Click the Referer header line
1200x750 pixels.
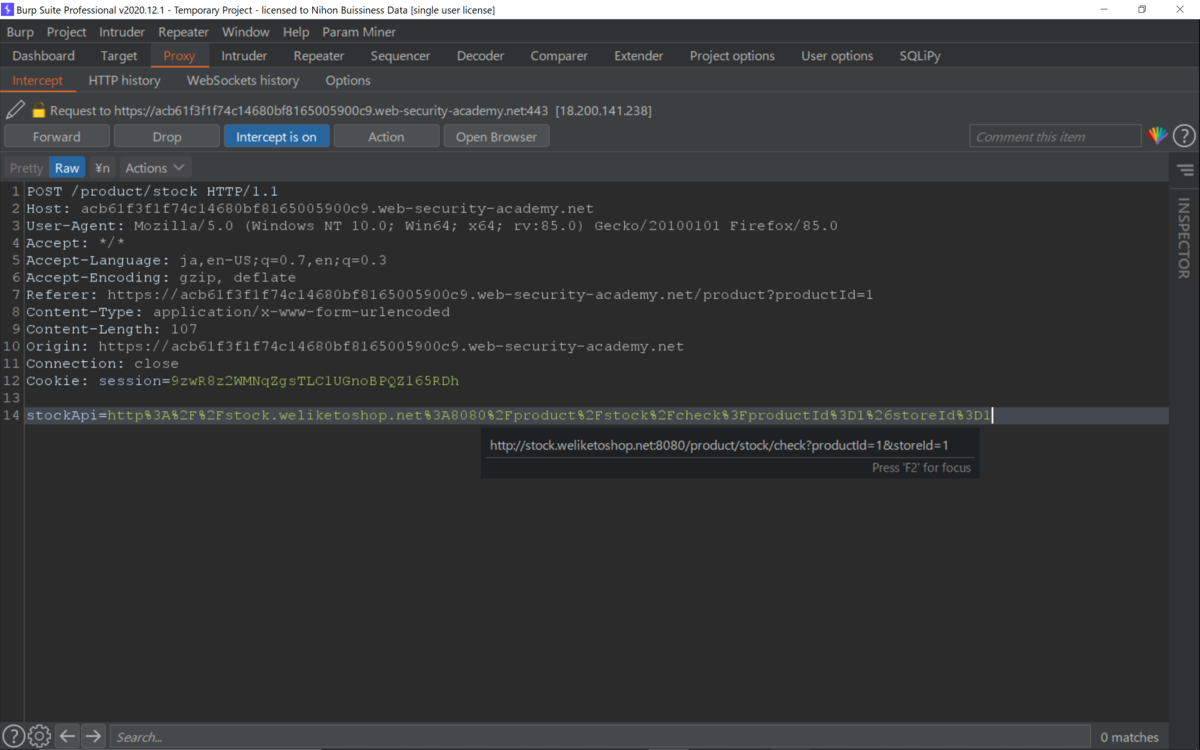(450, 295)
